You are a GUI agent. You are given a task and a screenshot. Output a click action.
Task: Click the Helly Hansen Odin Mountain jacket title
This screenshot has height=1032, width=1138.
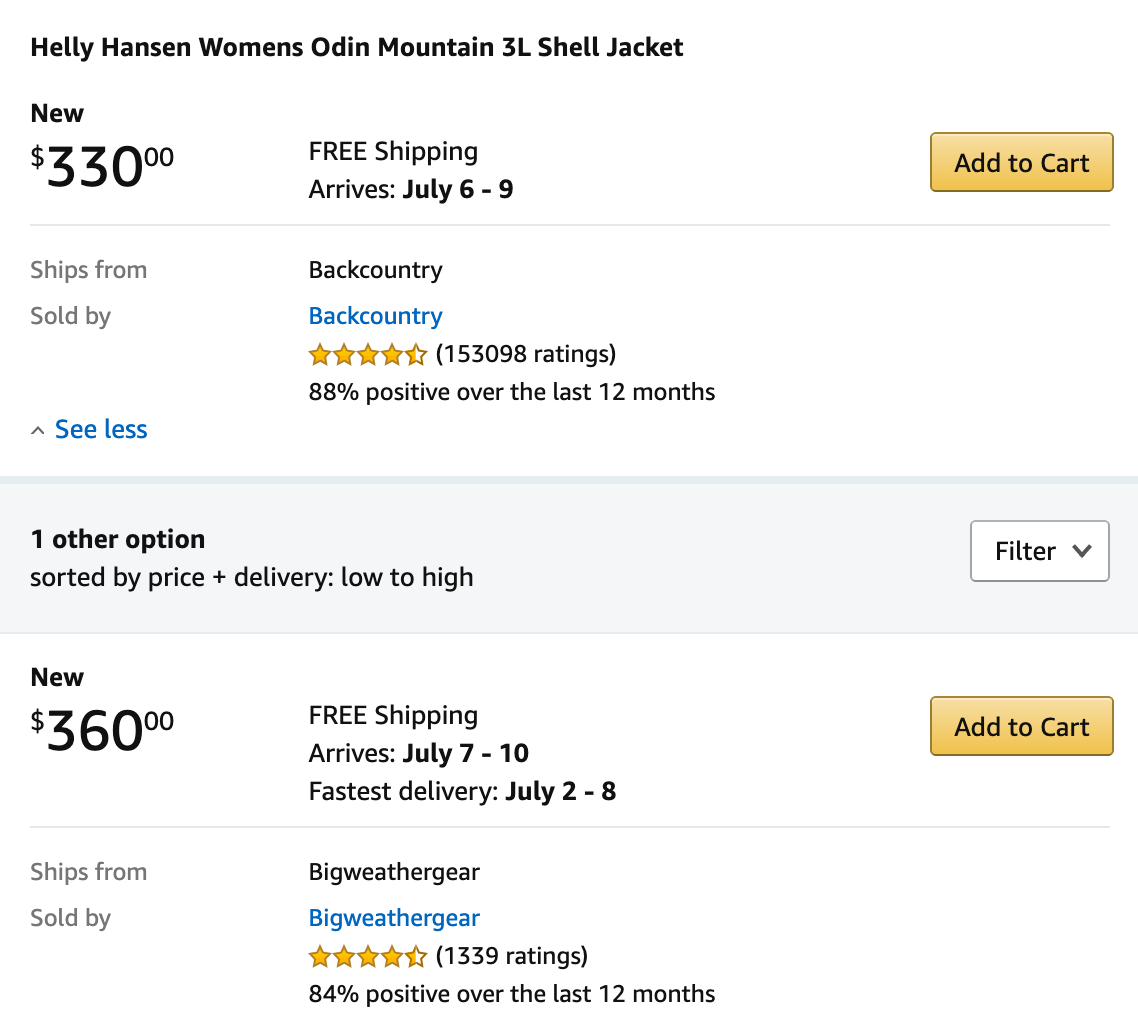click(356, 47)
